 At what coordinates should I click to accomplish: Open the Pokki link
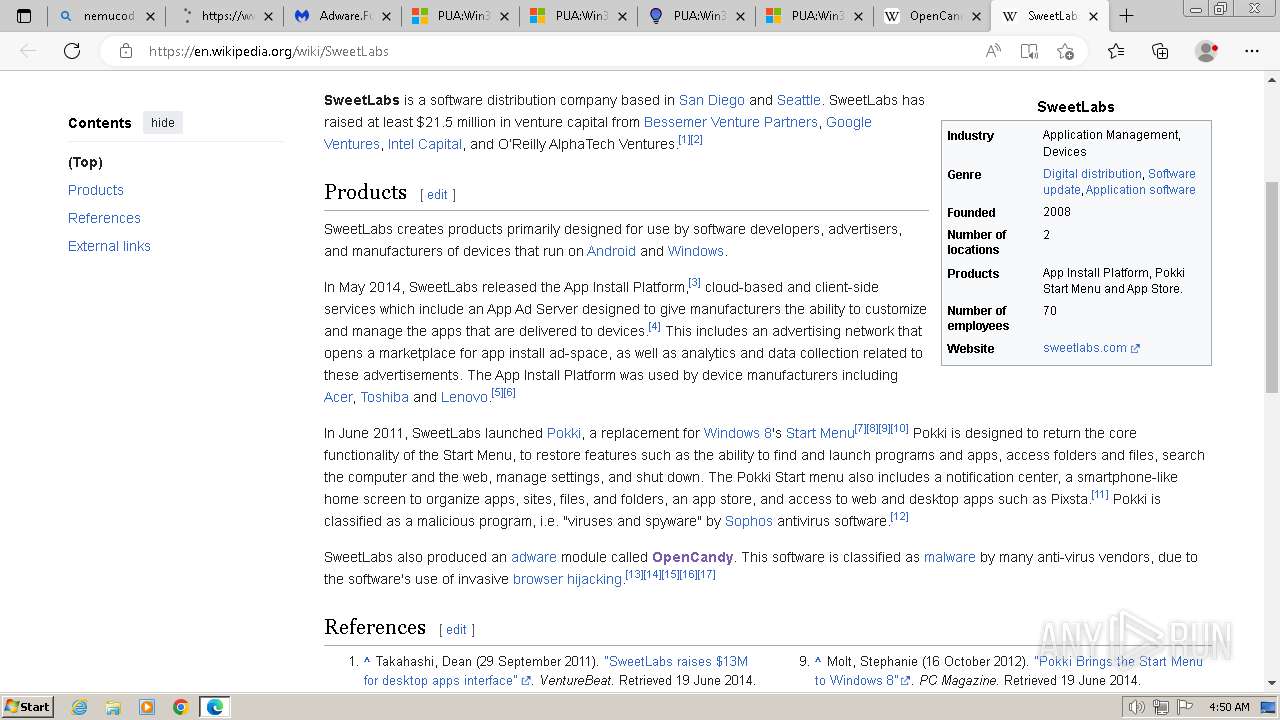pos(564,433)
